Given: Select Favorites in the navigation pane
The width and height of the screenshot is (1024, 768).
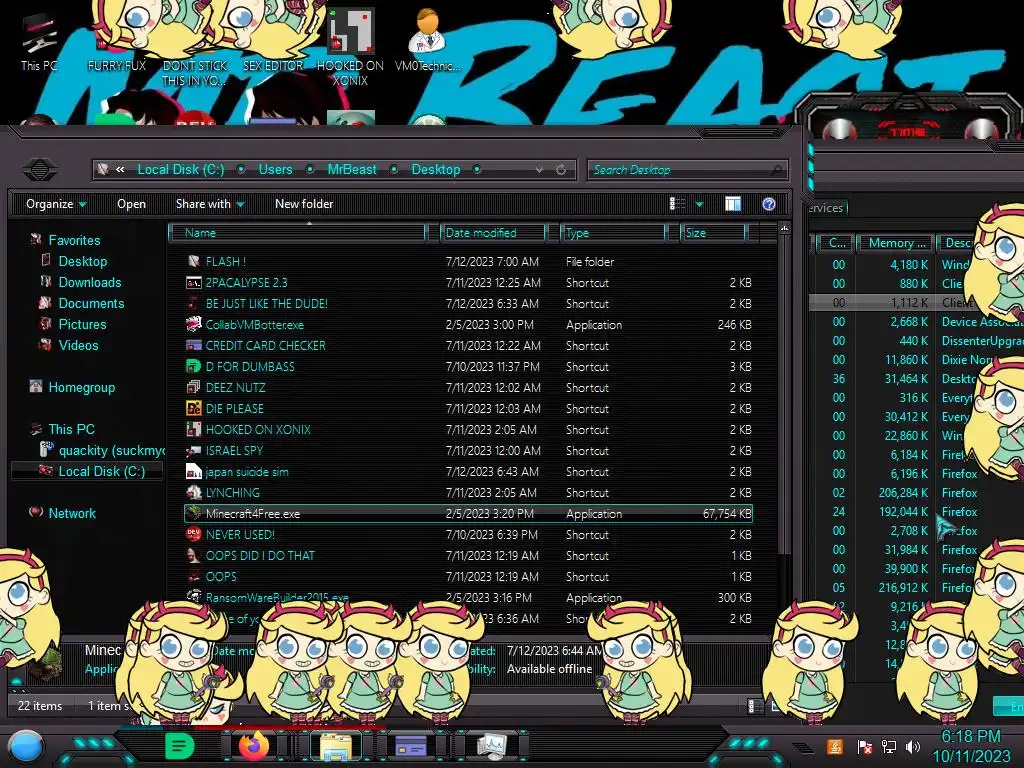Looking at the screenshot, I should 74,240.
